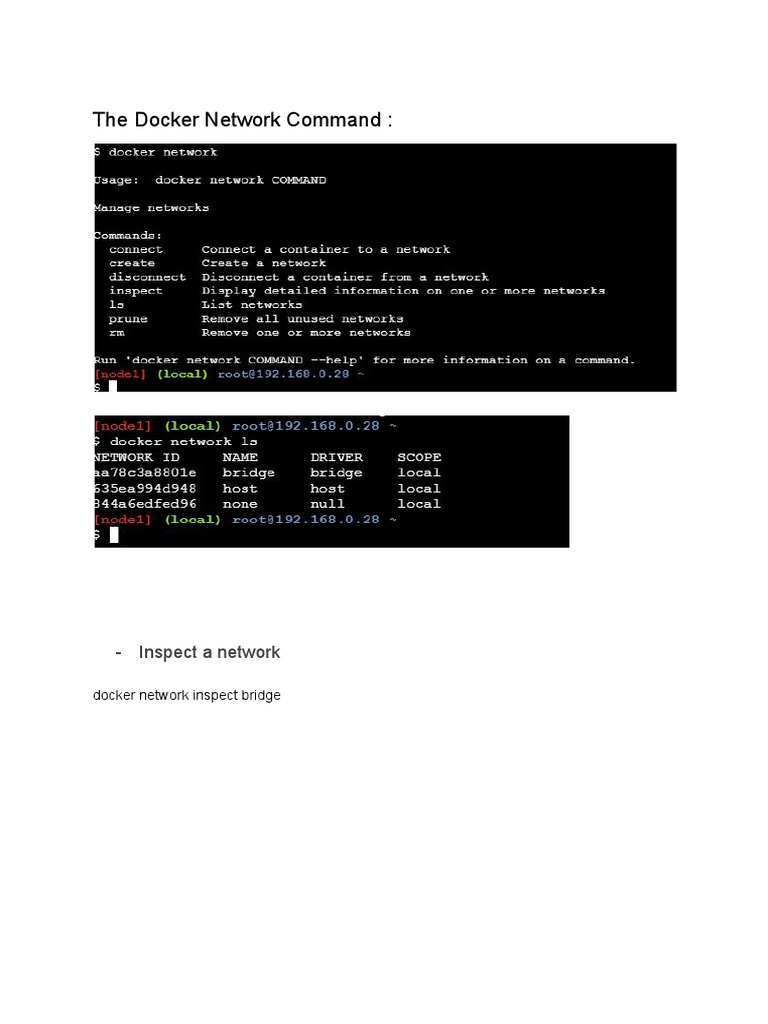768x1024 pixels.
Task: Click the 'host' network name
Action: click(240, 488)
